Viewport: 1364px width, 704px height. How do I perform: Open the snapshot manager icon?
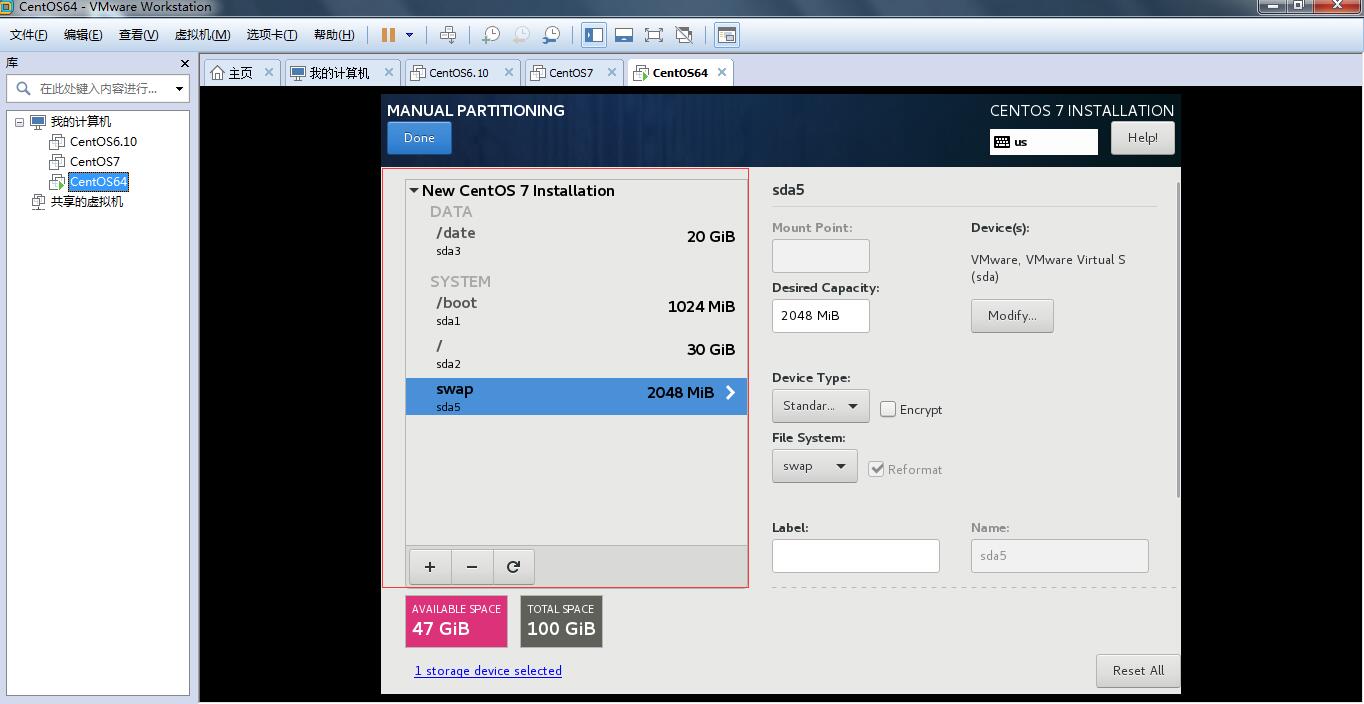point(551,35)
